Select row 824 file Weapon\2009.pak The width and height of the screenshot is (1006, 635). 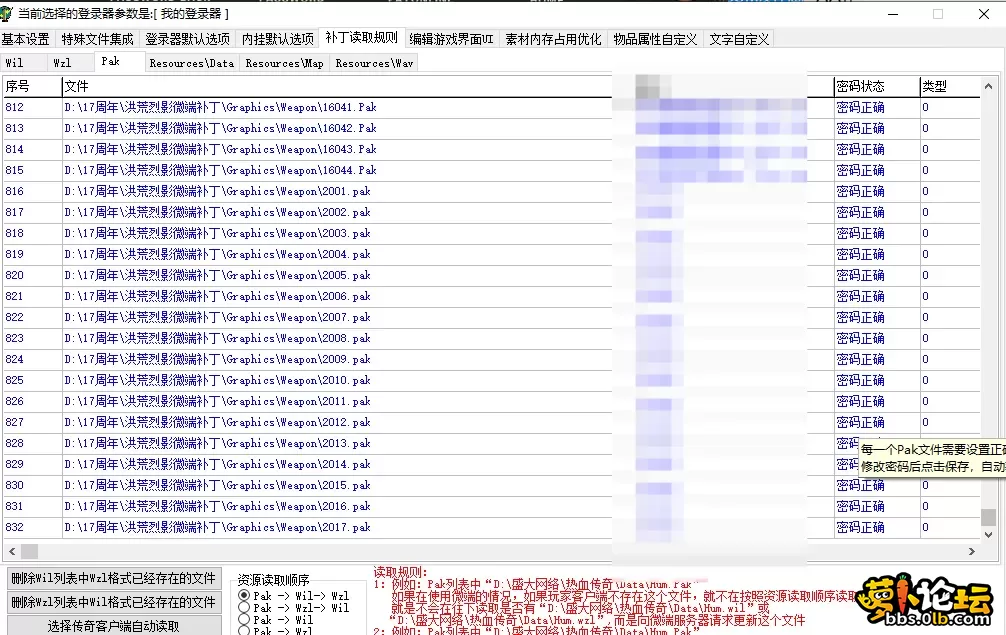(217, 359)
